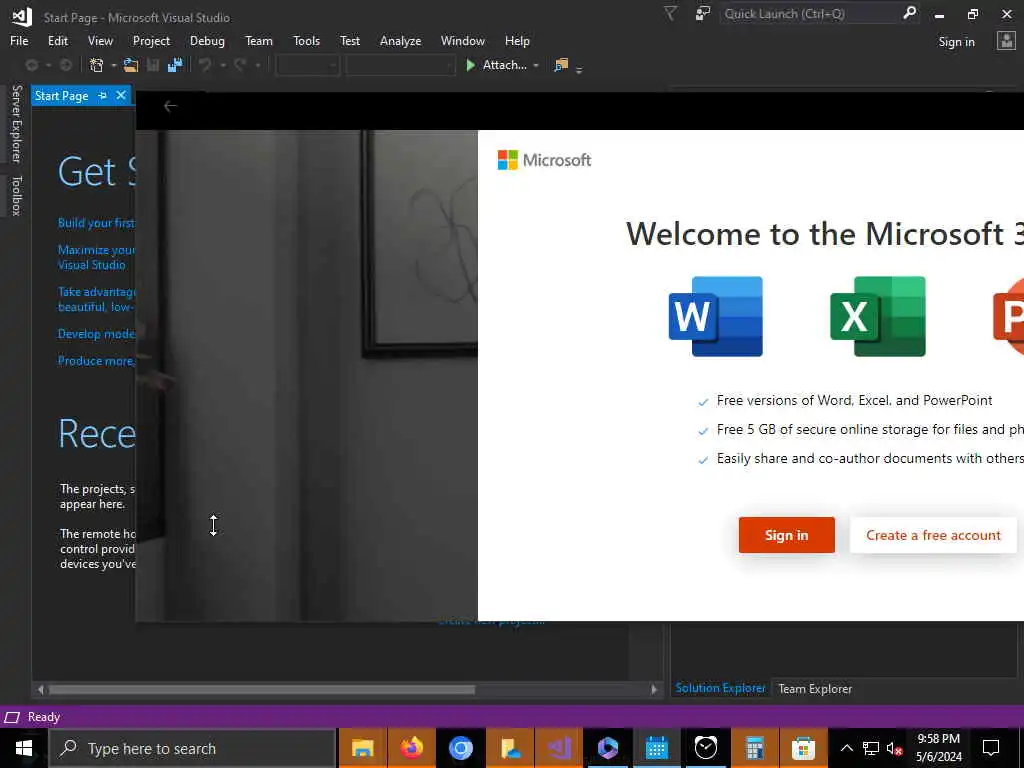Toggle pin on the Start Page tab
Viewport: 1024px width, 768px height.
tap(102, 96)
